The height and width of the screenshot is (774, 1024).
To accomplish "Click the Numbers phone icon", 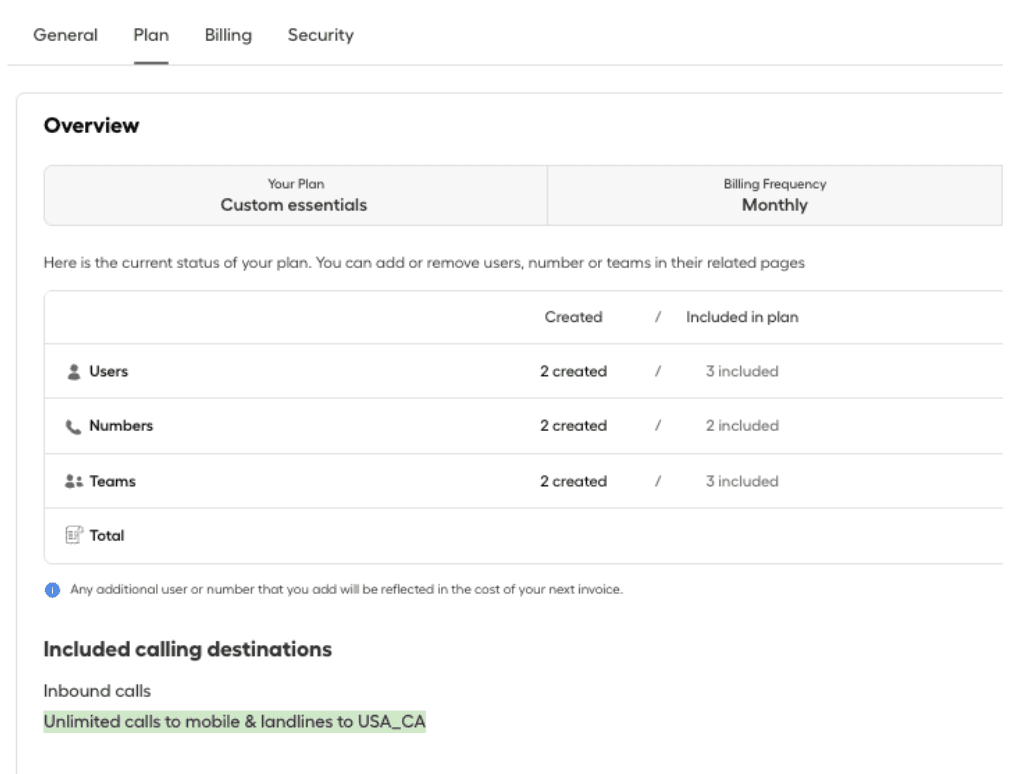I will click(73, 426).
